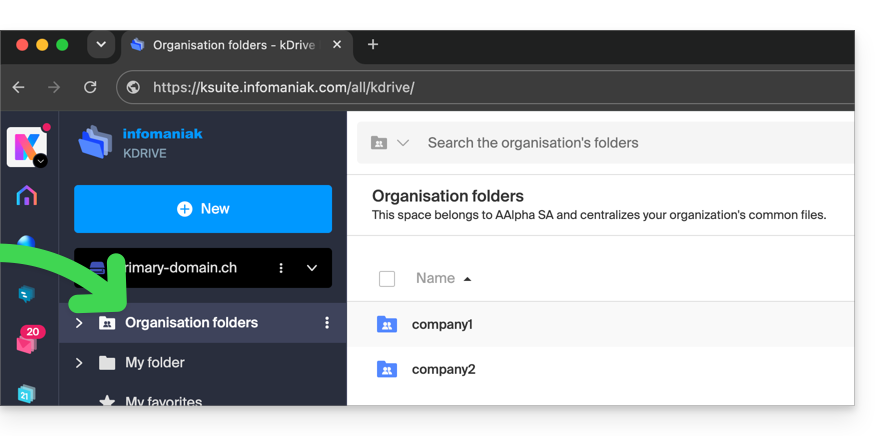Expand the My folder tree node
The height and width of the screenshot is (436, 885).
pos(79,363)
